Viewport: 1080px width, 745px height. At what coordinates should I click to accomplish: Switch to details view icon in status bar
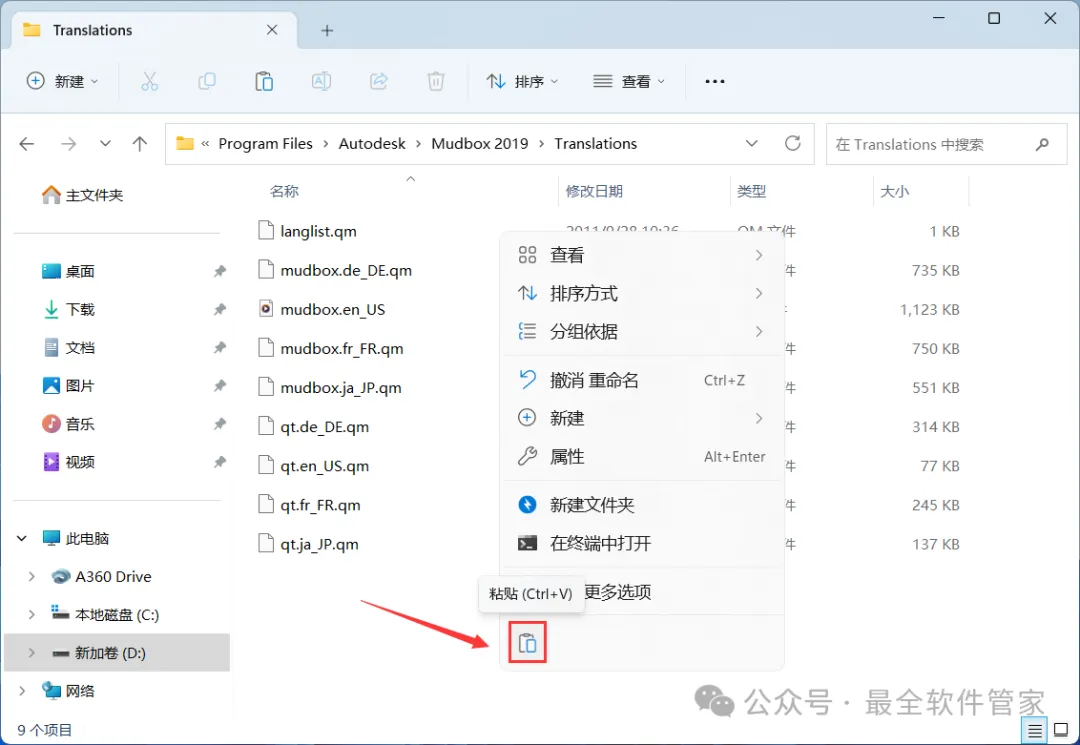pos(1035,730)
